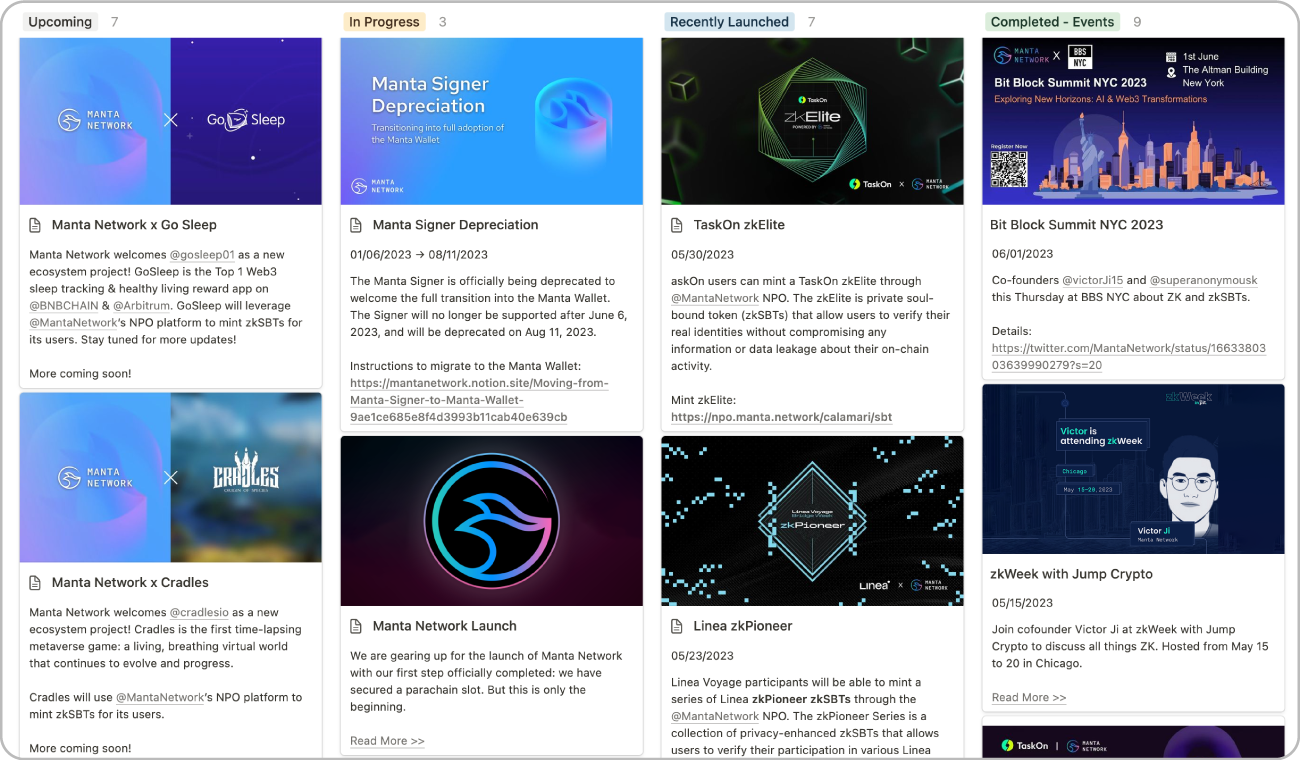Click the 05/23/2023 date on Linea card

coord(702,656)
